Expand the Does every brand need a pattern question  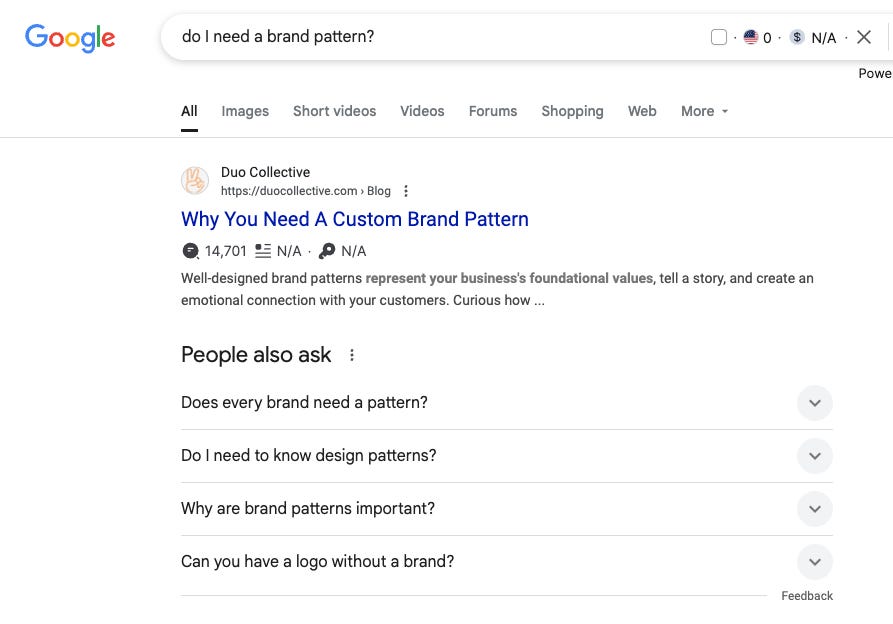tap(815, 403)
